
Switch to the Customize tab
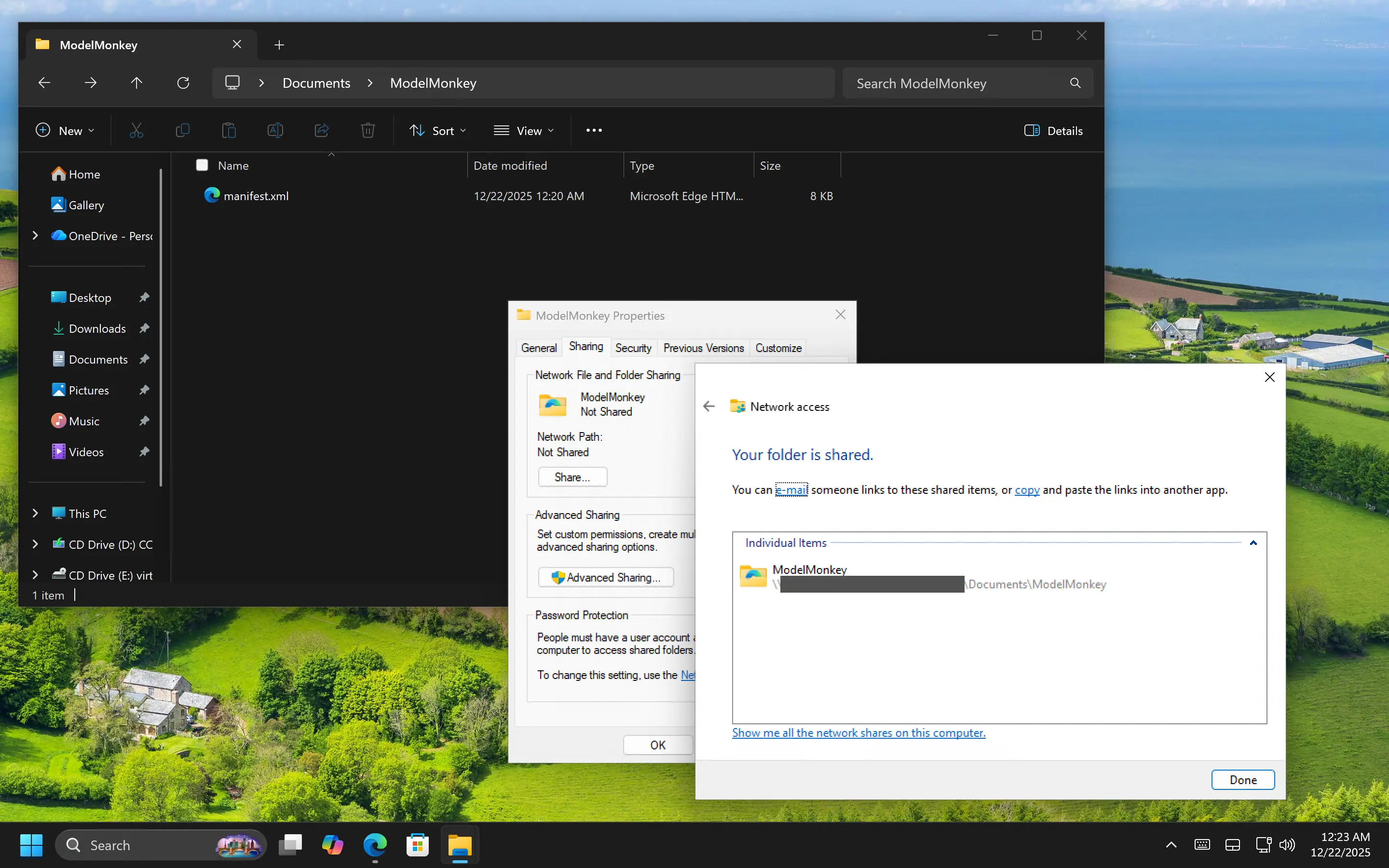pyautogui.click(x=778, y=348)
